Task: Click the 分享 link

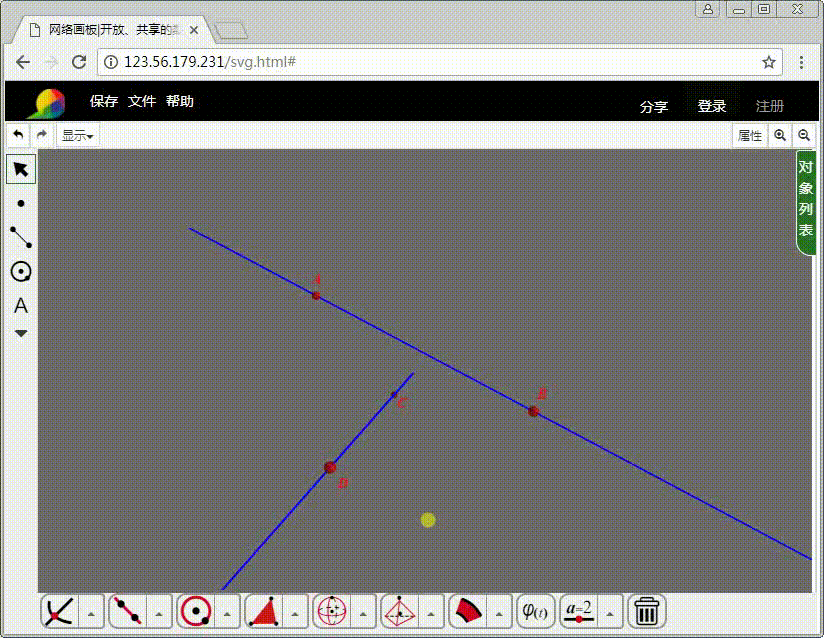Action: click(654, 107)
